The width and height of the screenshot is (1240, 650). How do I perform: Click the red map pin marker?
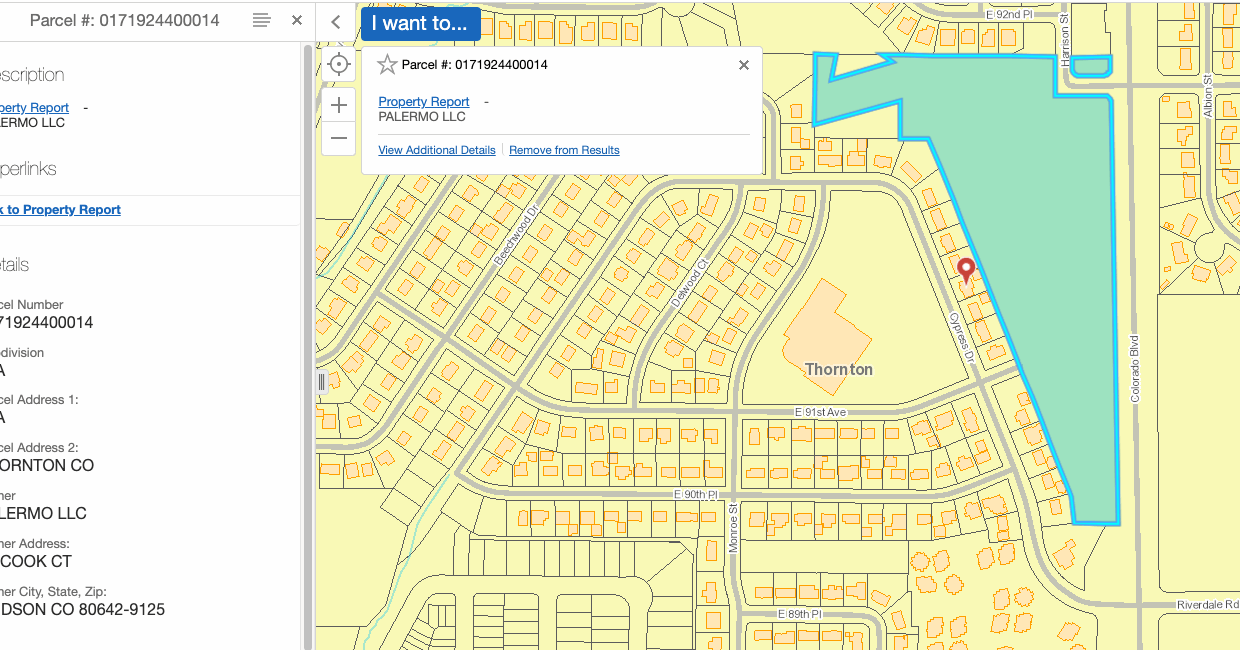966,270
